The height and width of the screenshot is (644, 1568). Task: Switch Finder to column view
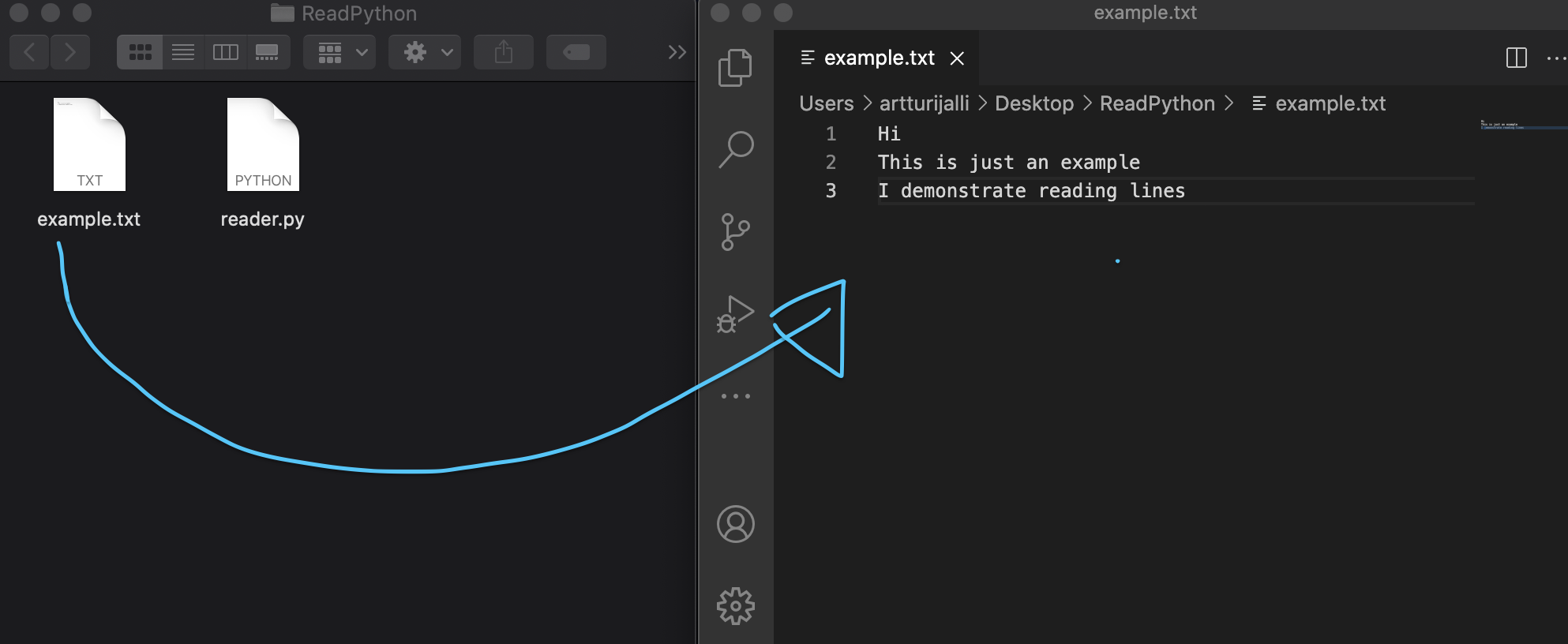[x=226, y=52]
